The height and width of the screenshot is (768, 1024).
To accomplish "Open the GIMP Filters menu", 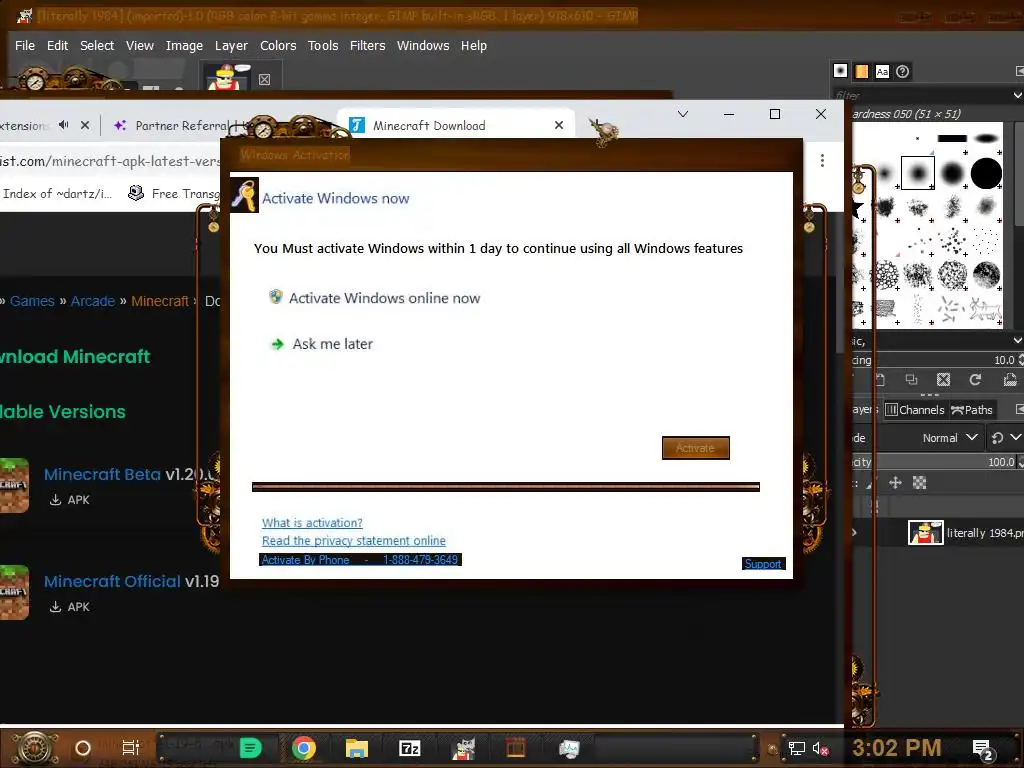I will [368, 45].
